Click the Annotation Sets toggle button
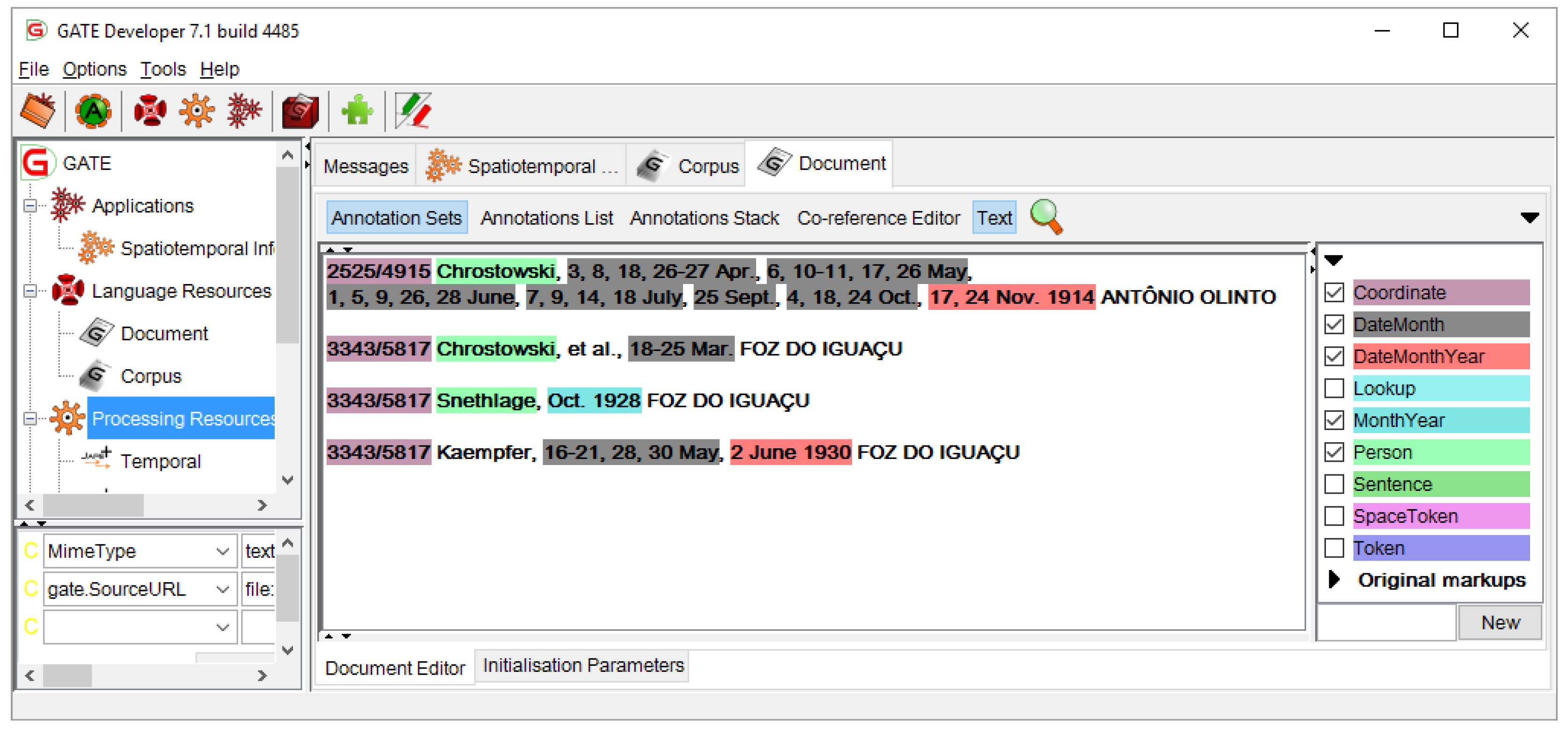The width and height of the screenshot is (1568, 729). (x=396, y=217)
